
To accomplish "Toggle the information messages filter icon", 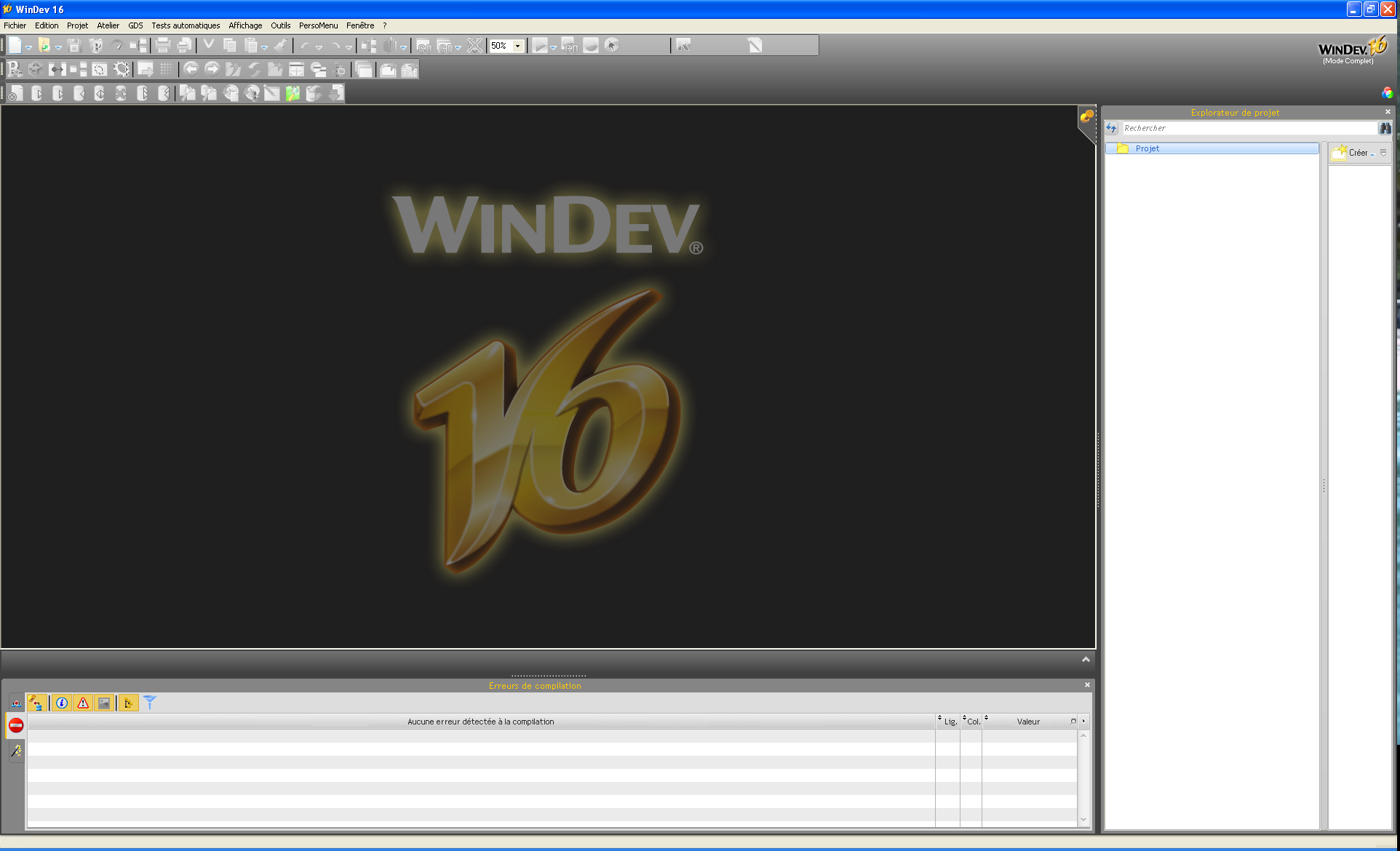I will click(62, 703).
